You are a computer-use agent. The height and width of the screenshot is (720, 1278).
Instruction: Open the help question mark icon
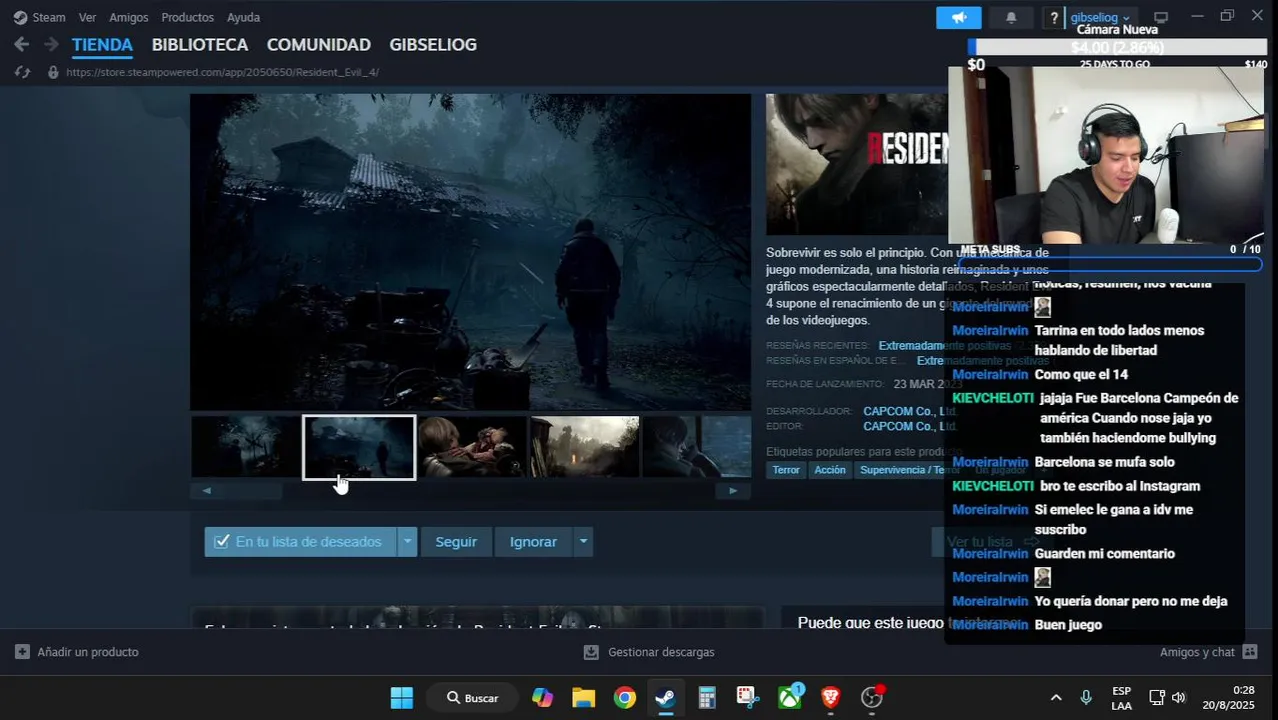coord(1054,18)
